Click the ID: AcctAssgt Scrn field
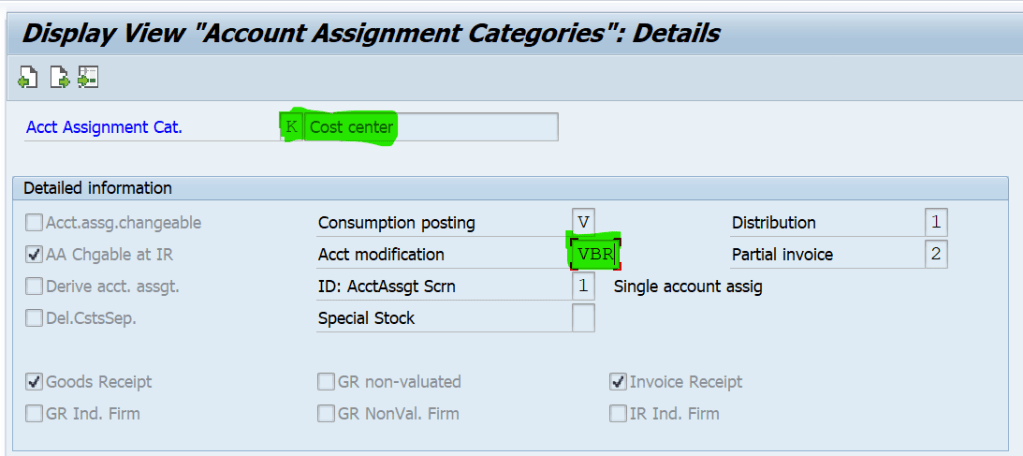 click(x=583, y=287)
